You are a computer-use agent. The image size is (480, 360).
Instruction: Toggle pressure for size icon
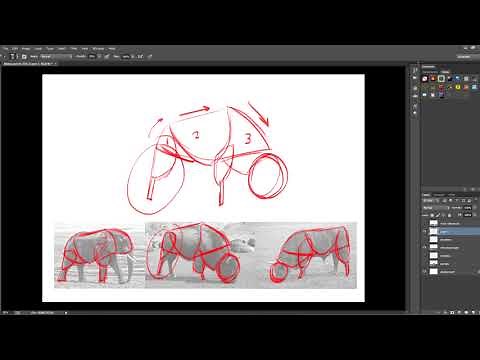point(150,56)
